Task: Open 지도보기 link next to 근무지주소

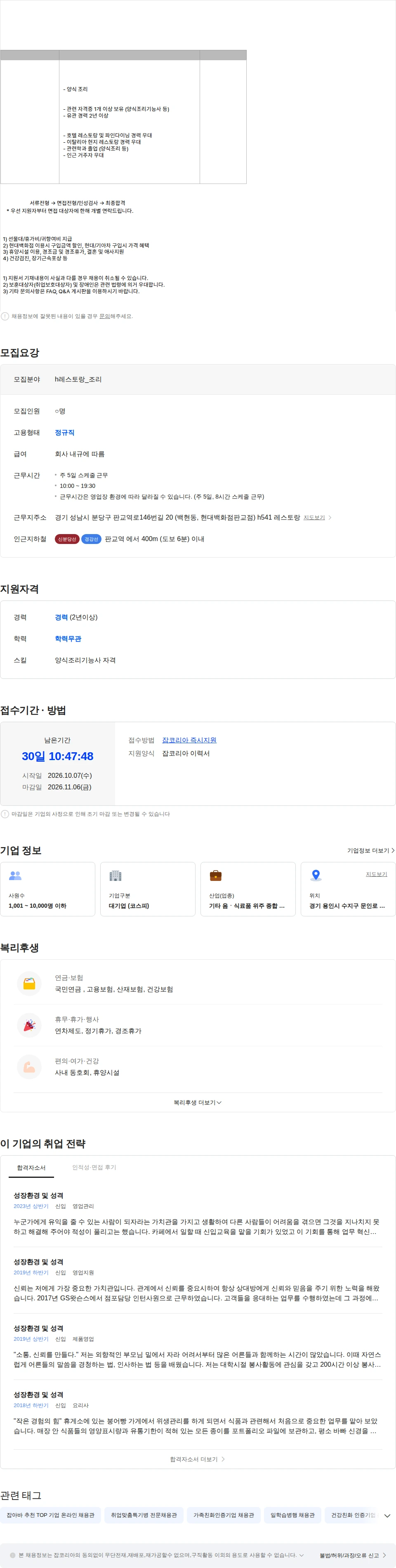Action: point(314,518)
